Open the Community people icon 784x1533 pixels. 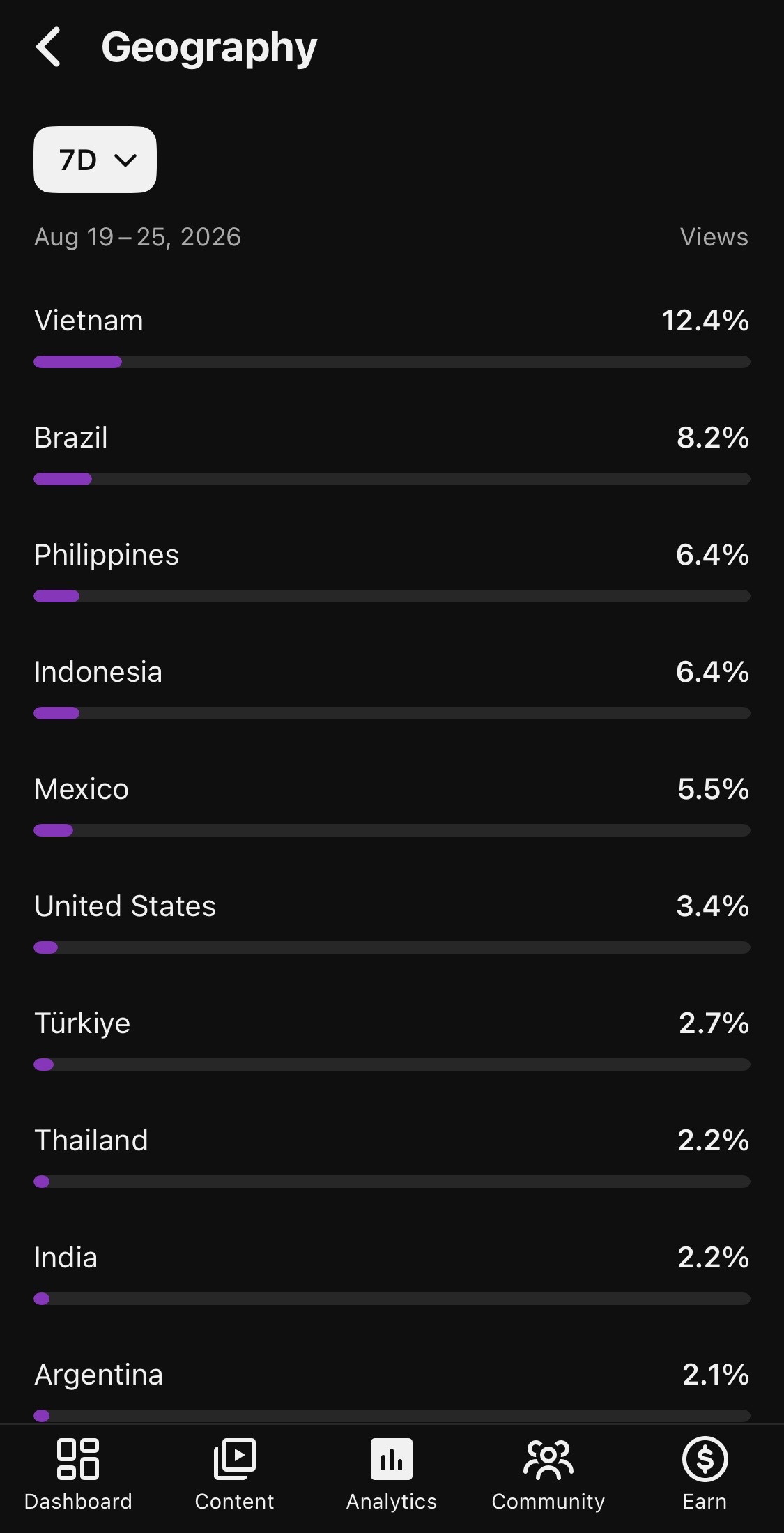[x=548, y=1458]
